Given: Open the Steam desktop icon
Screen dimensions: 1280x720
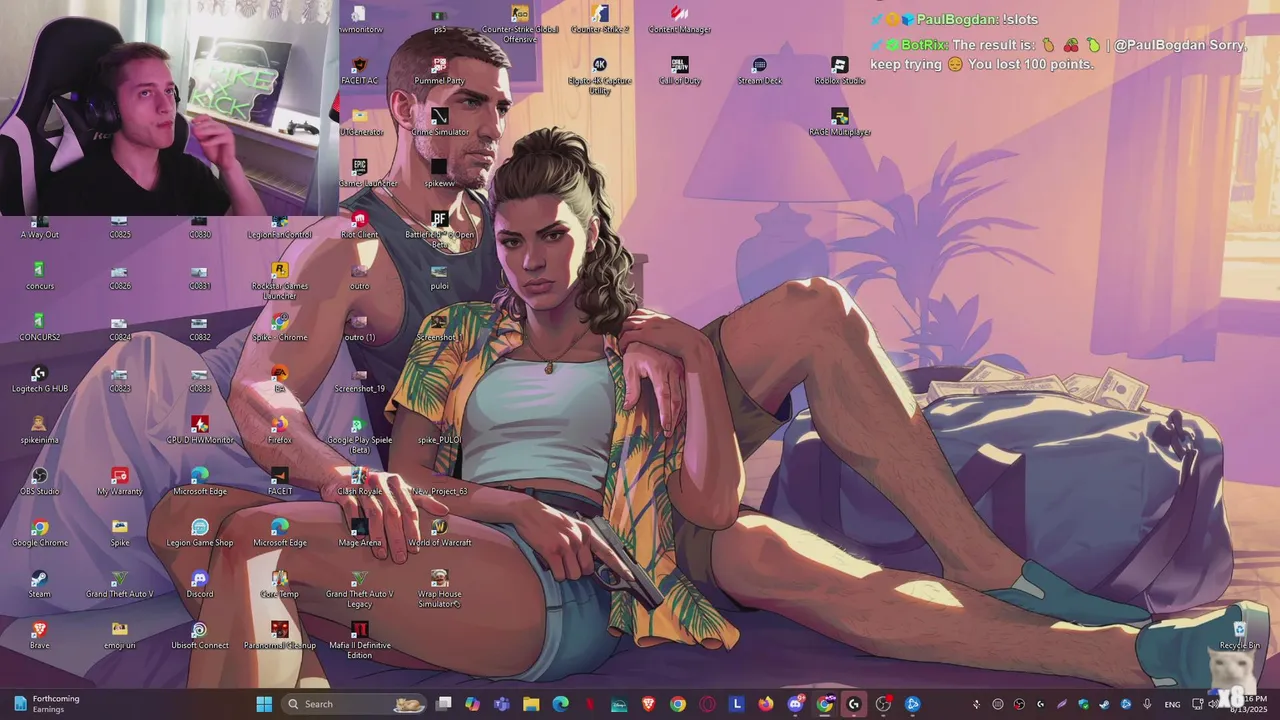Looking at the screenshot, I should [39, 584].
